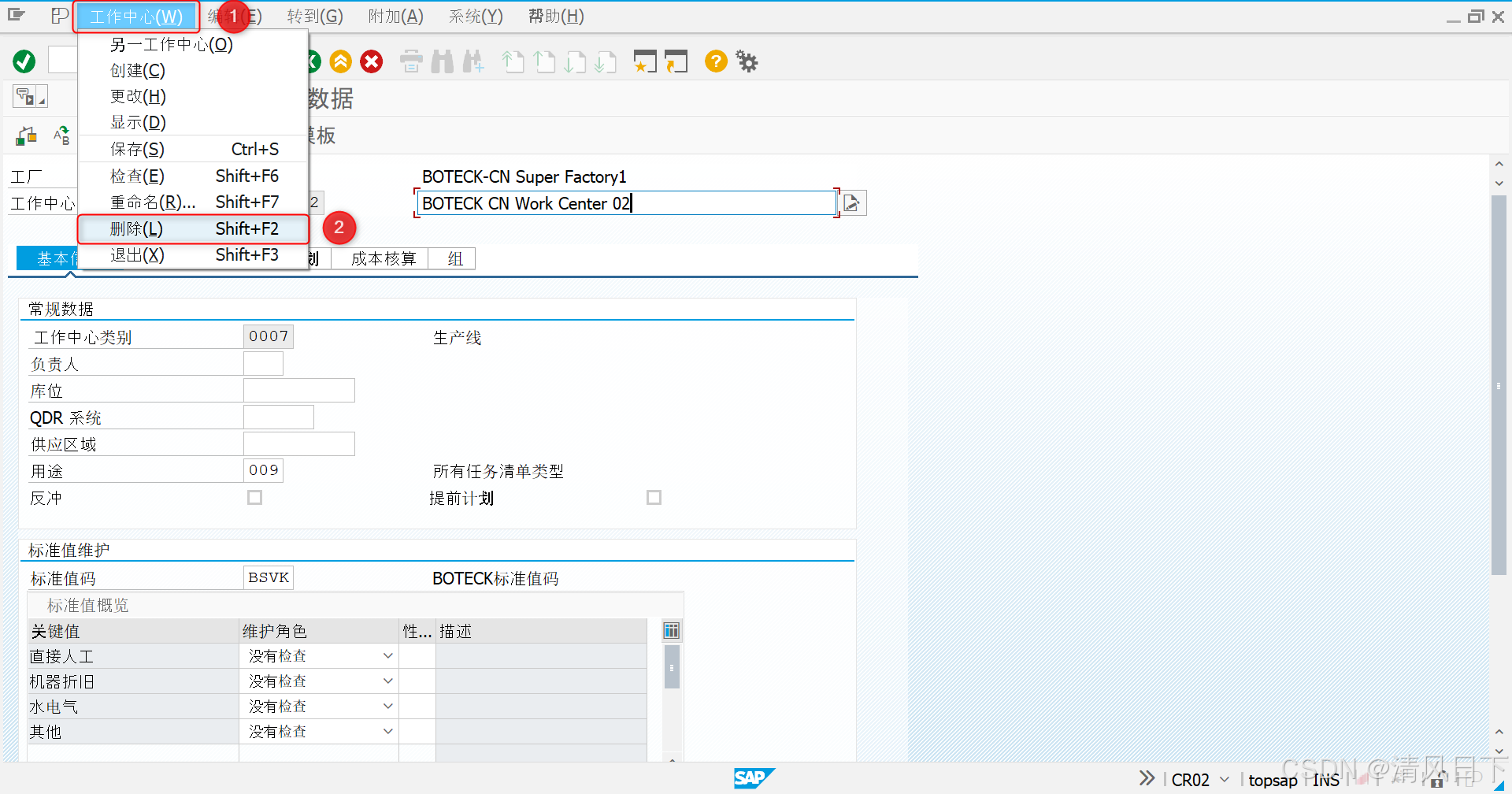Open the 维护角色 dropdown for 其他

(x=387, y=731)
